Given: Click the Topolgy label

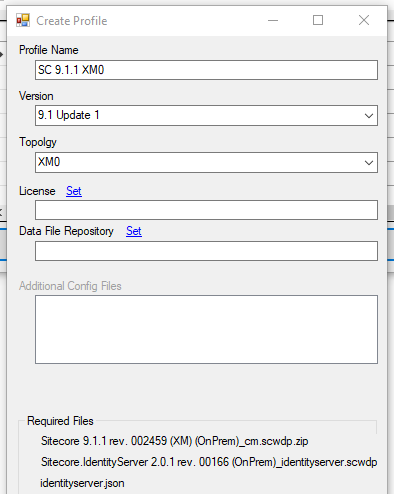Looking at the screenshot, I should (38, 142).
